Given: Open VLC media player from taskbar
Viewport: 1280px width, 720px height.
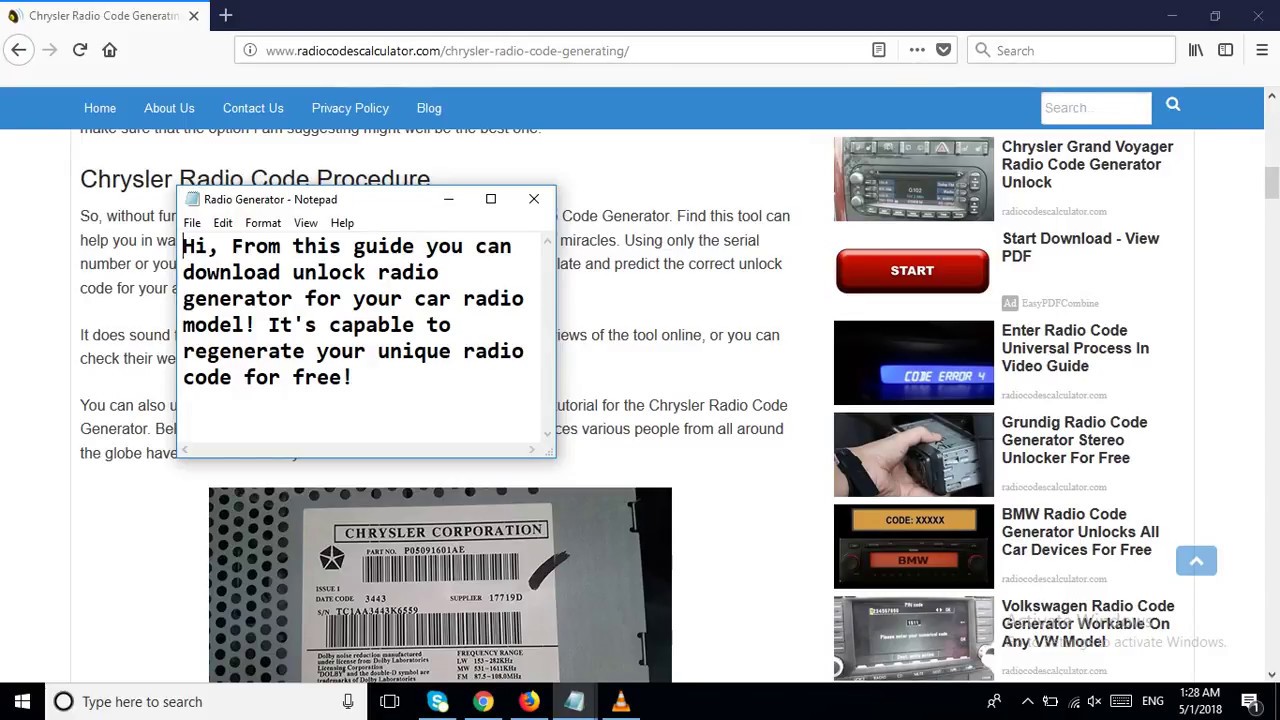Looking at the screenshot, I should click(x=621, y=702).
